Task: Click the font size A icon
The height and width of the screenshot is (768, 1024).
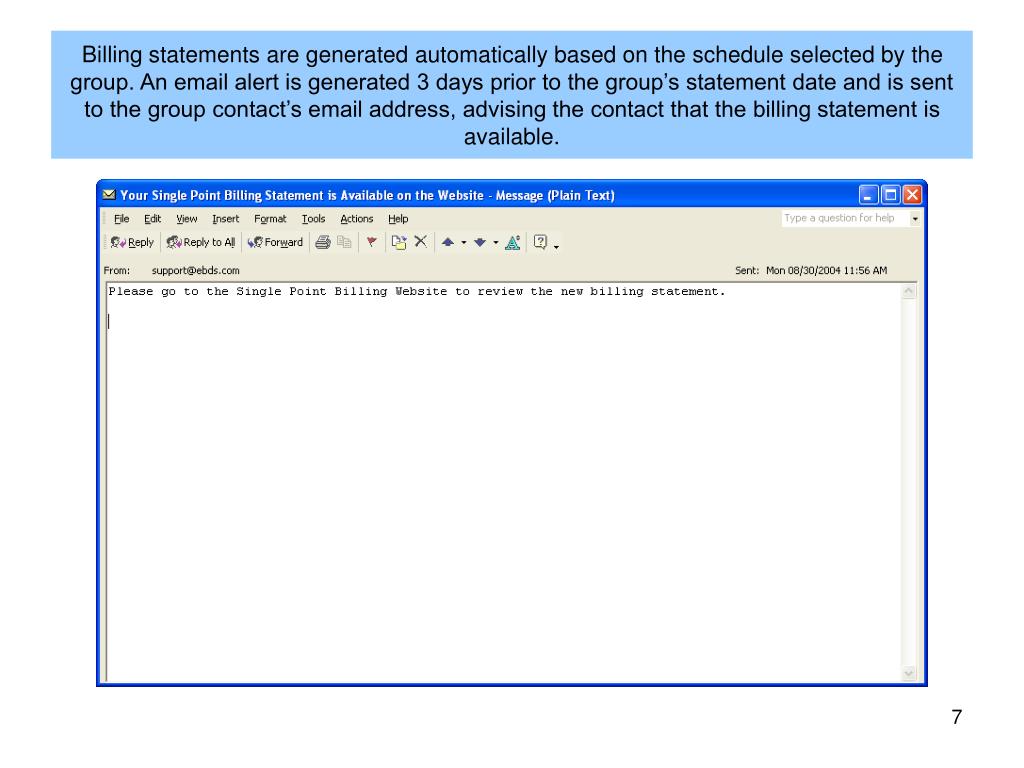Action: click(x=513, y=242)
